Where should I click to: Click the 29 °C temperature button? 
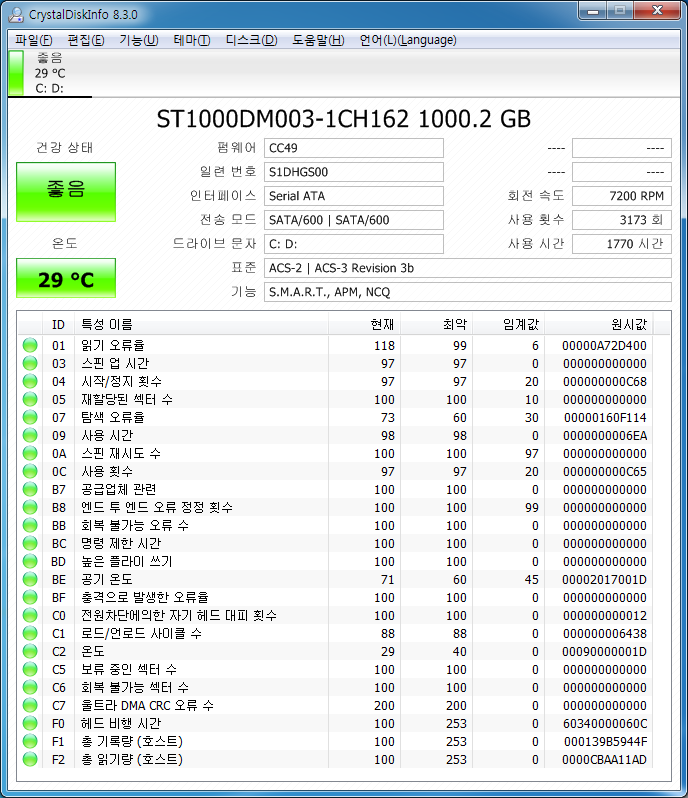(x=66, y=279)
